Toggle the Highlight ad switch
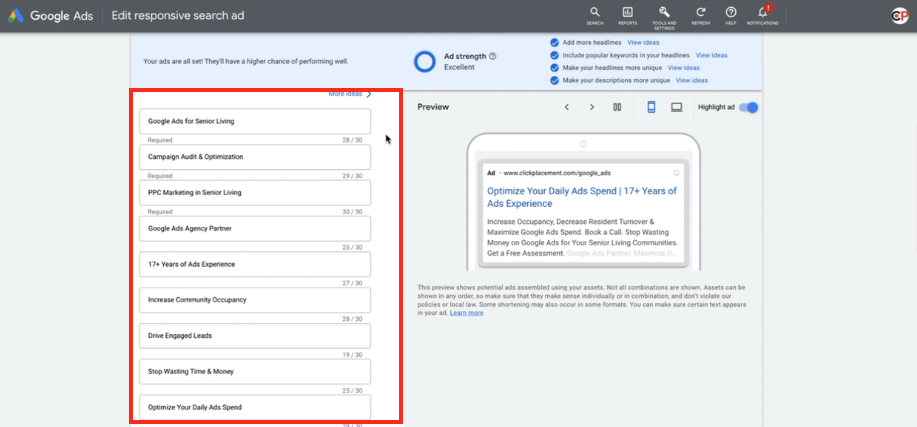917x427 pixels. pyautogui.click(x=749, y=107)
